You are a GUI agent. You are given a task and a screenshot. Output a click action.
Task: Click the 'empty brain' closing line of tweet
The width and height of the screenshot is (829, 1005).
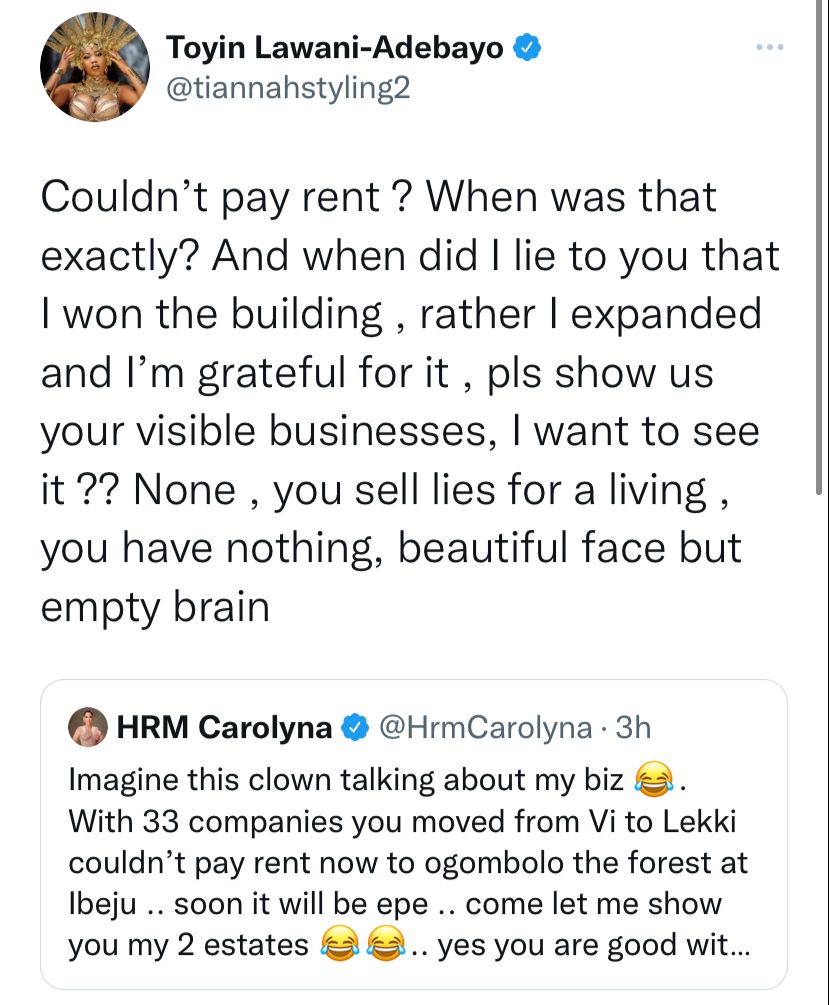tap(155, 606)
